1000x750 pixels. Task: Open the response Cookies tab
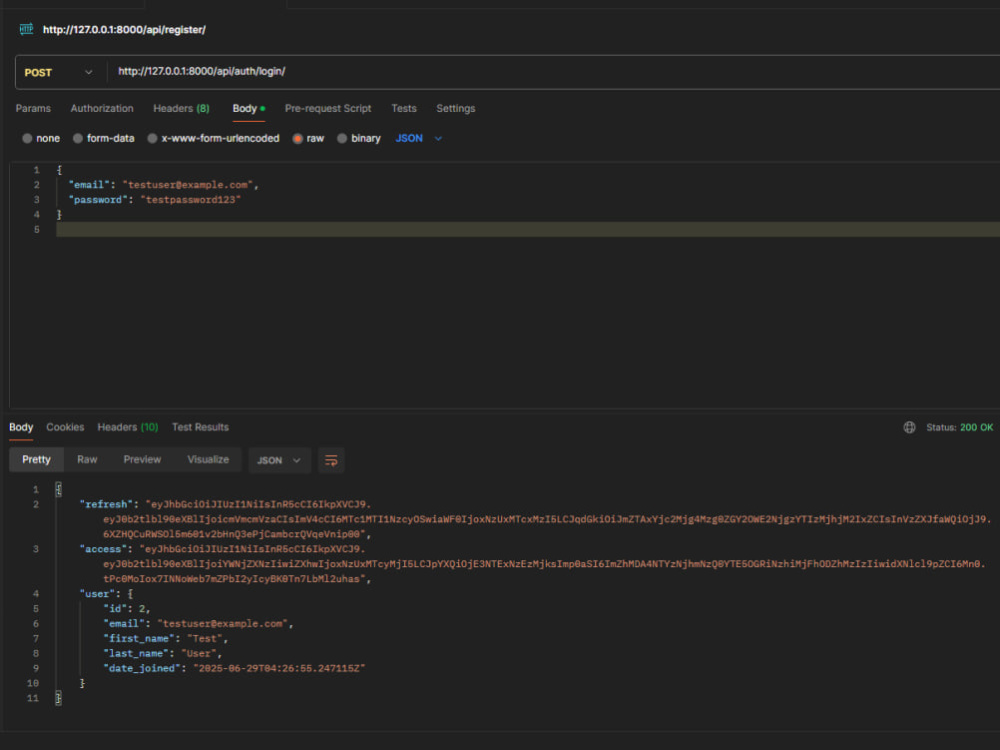click(x=65, y=427)
